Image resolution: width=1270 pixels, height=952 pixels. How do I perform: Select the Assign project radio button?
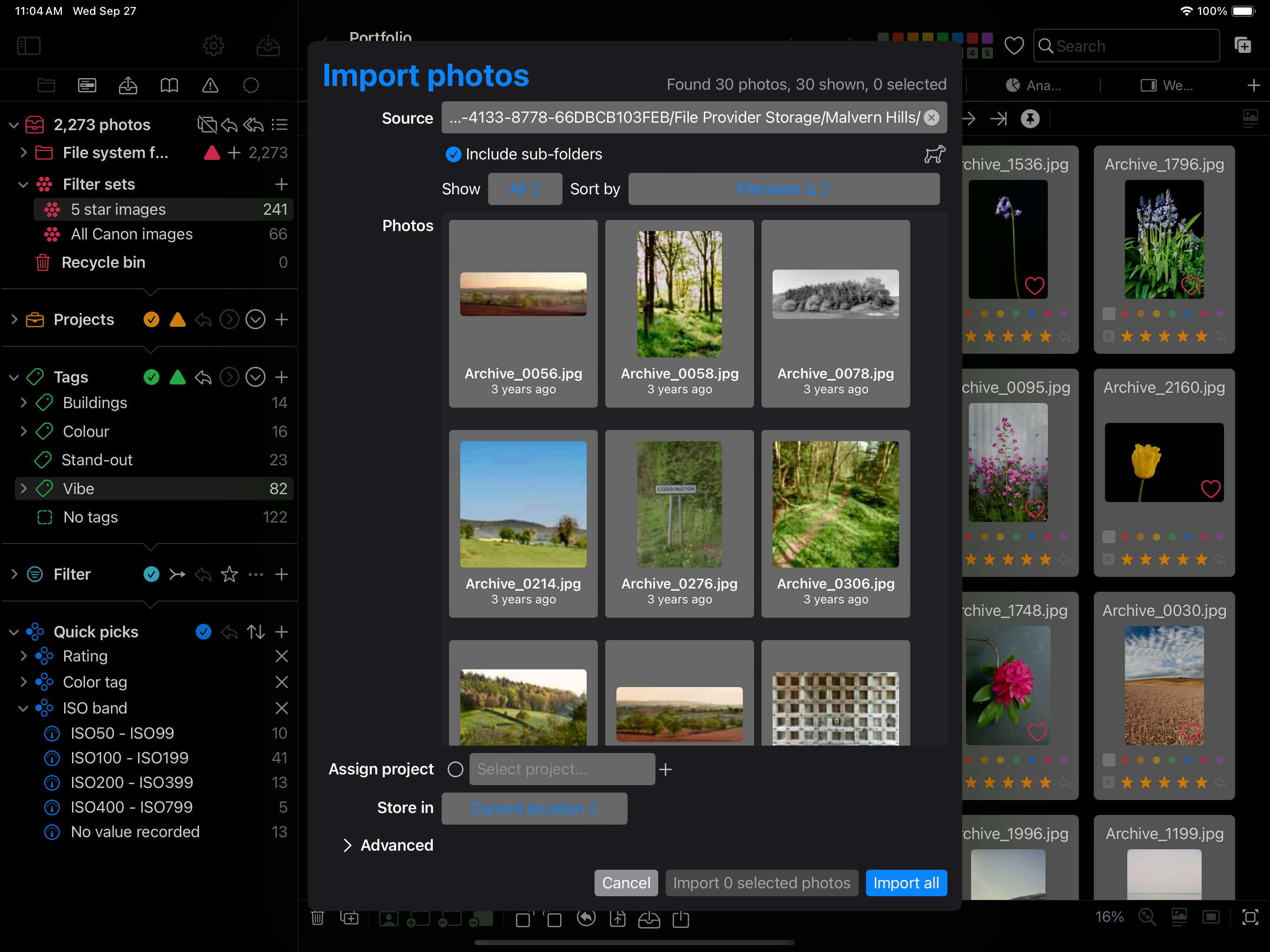[455, 769]
